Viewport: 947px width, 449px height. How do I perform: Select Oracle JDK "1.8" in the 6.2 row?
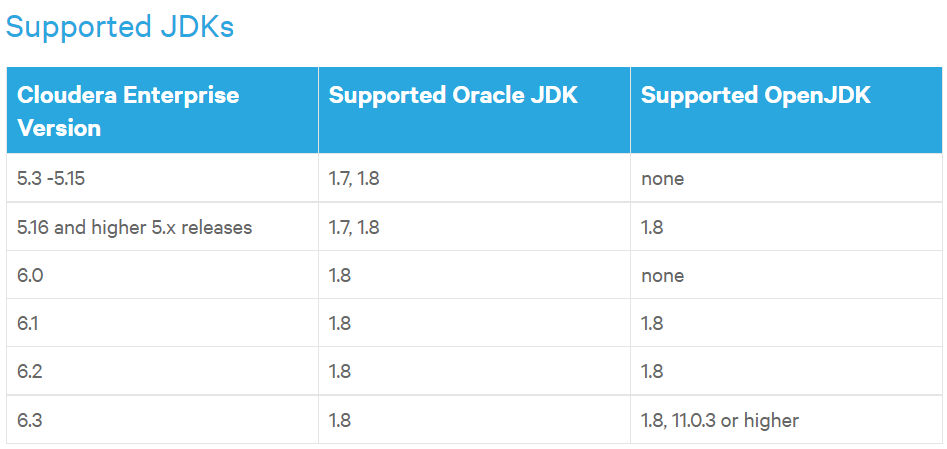point(340,371)
